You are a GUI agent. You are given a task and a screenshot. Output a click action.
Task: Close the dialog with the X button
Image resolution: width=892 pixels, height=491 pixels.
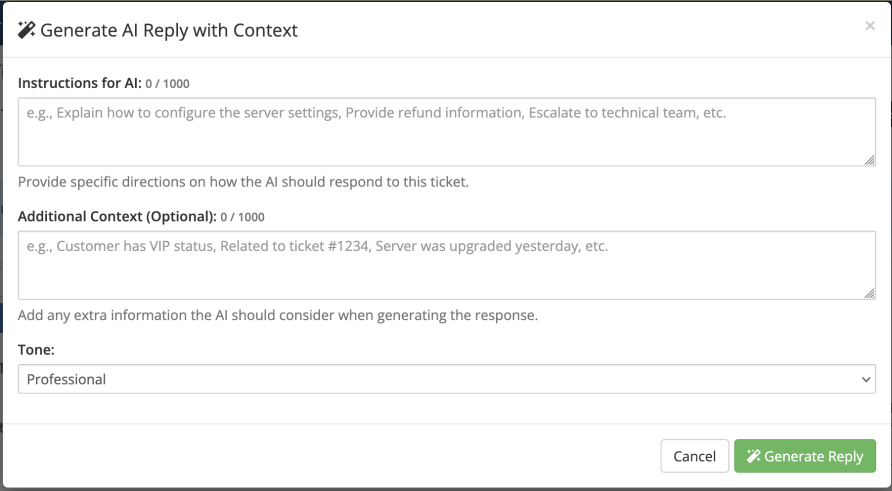869,27
